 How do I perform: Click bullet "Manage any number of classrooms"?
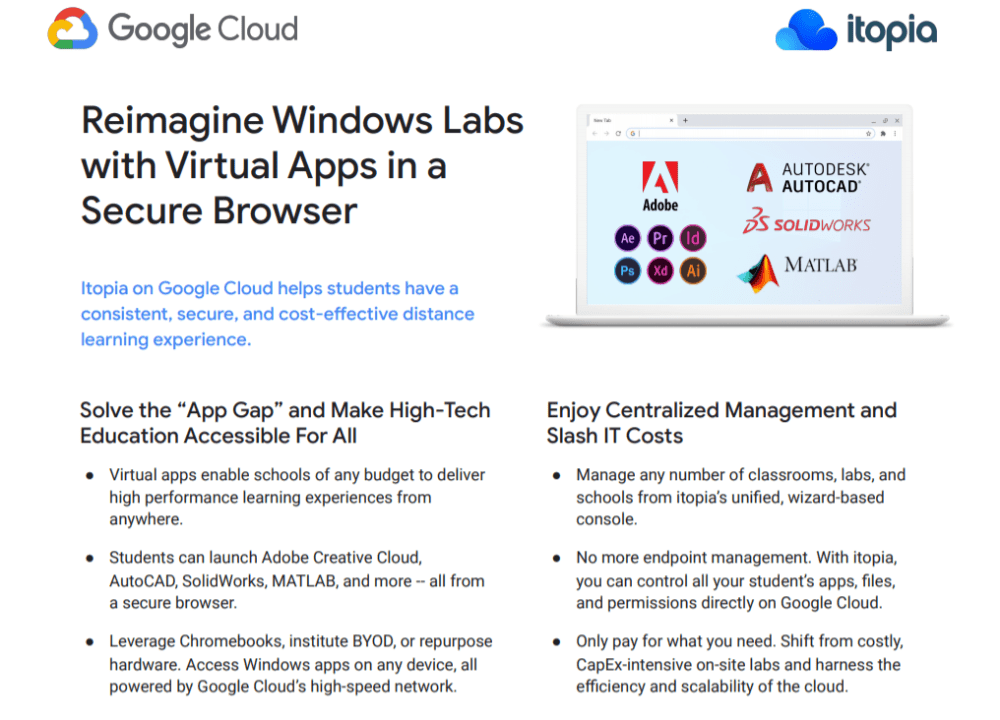coord(741,497)
